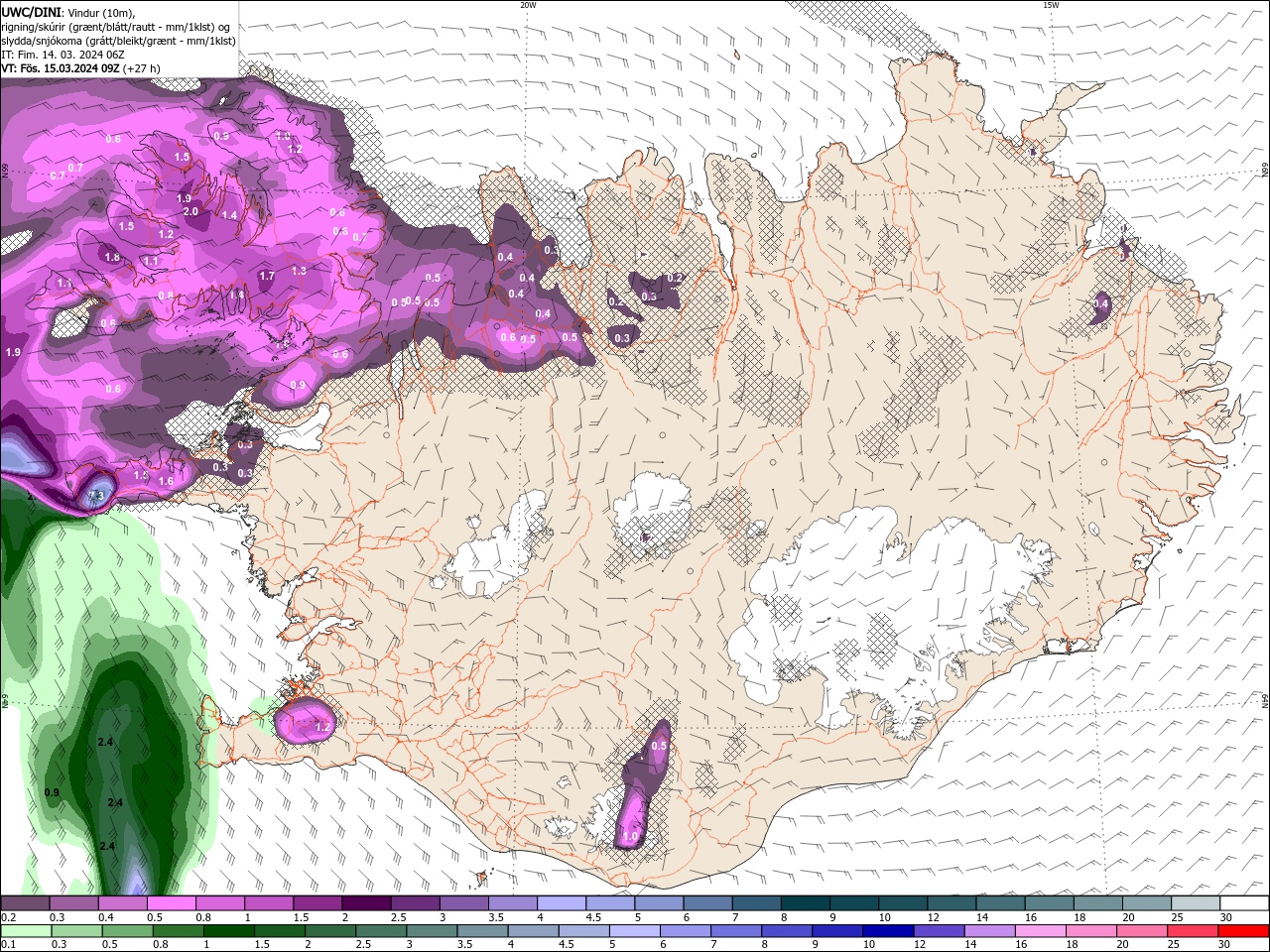The image size is (1270, 952).
Task: Click the '20W' longitude label
Action: point(528,5)
